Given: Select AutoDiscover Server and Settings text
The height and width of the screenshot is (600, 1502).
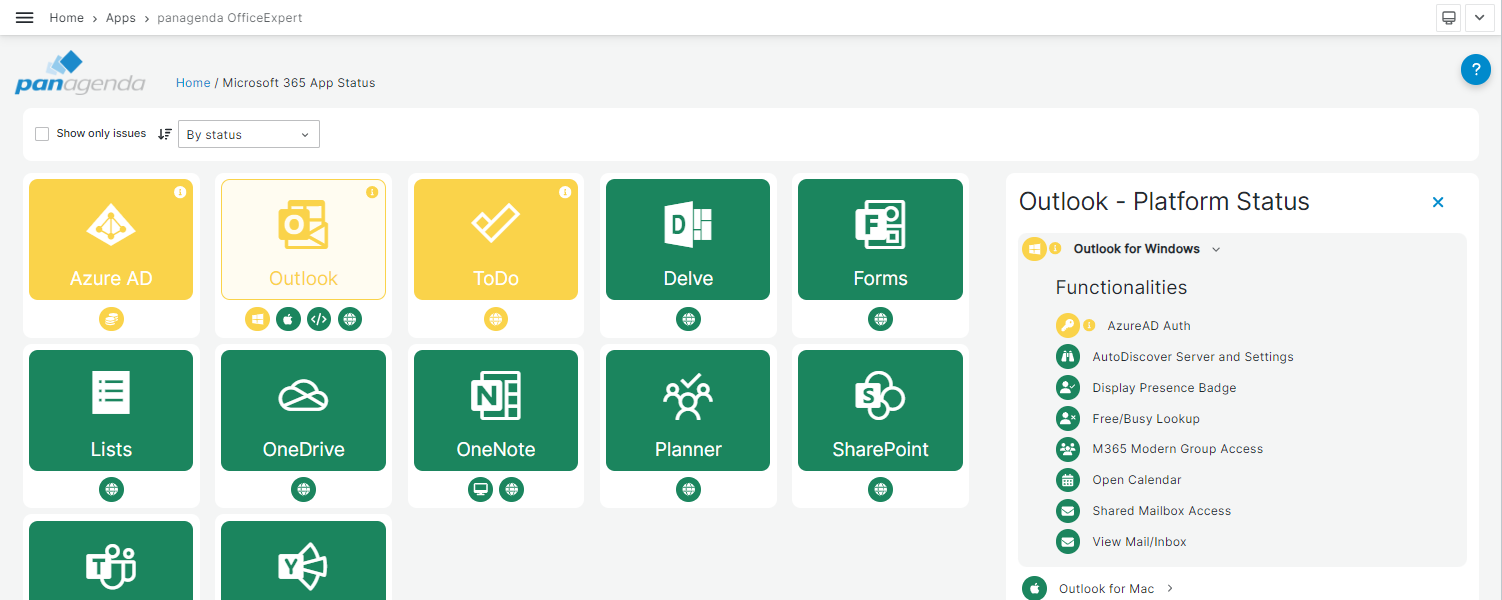Looking at the screenshot, I should tap(1193, 357).
